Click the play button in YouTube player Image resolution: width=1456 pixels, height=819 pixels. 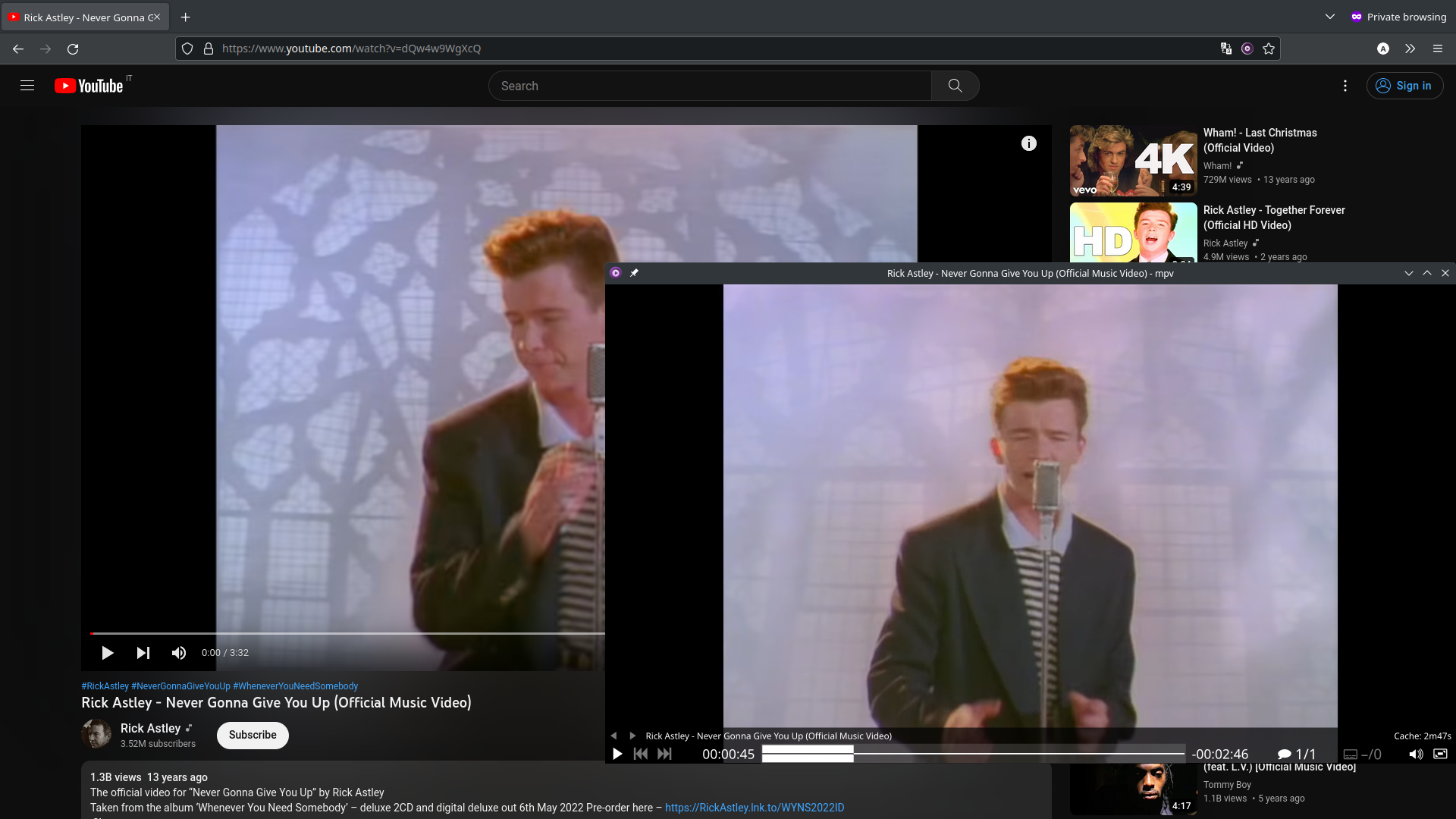[107, 652]
